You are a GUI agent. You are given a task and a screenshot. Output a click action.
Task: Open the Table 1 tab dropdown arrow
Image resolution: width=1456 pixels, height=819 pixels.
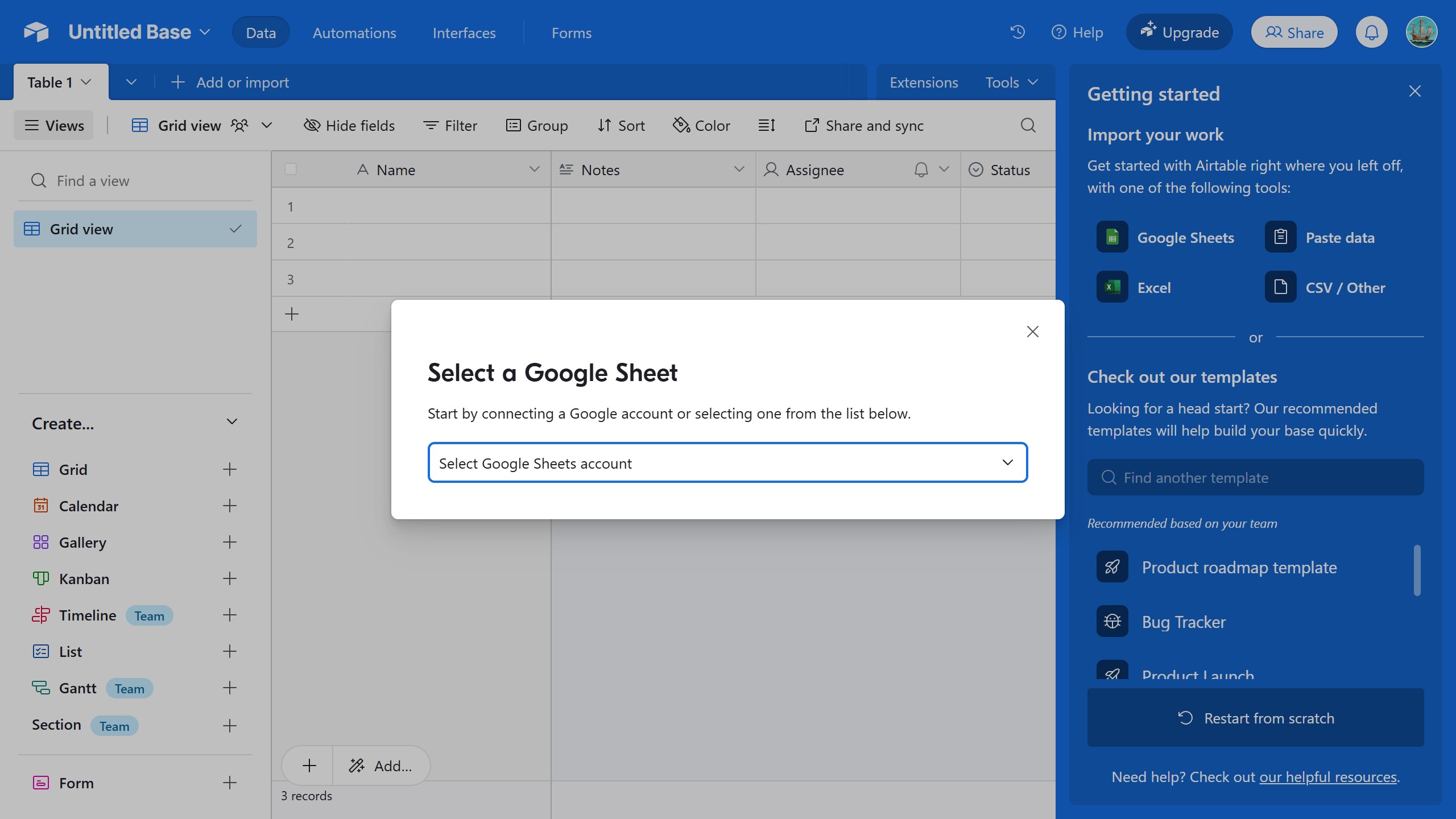(86, 82)
